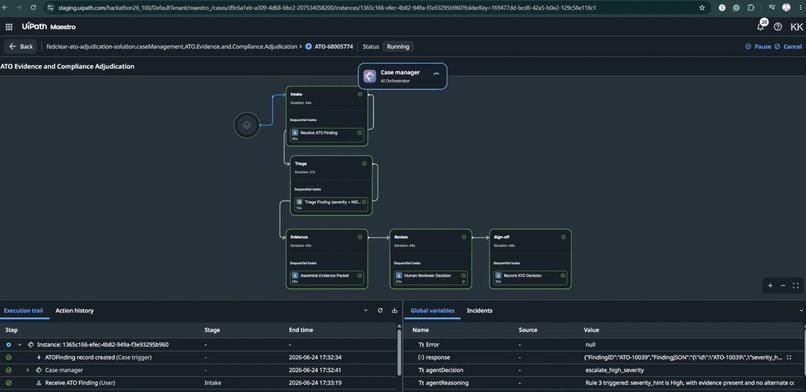The width and height of the screenshot is (806, 392).
Task: Click the Record ATO Decision task icon
Action: click(x=498, y=275)
